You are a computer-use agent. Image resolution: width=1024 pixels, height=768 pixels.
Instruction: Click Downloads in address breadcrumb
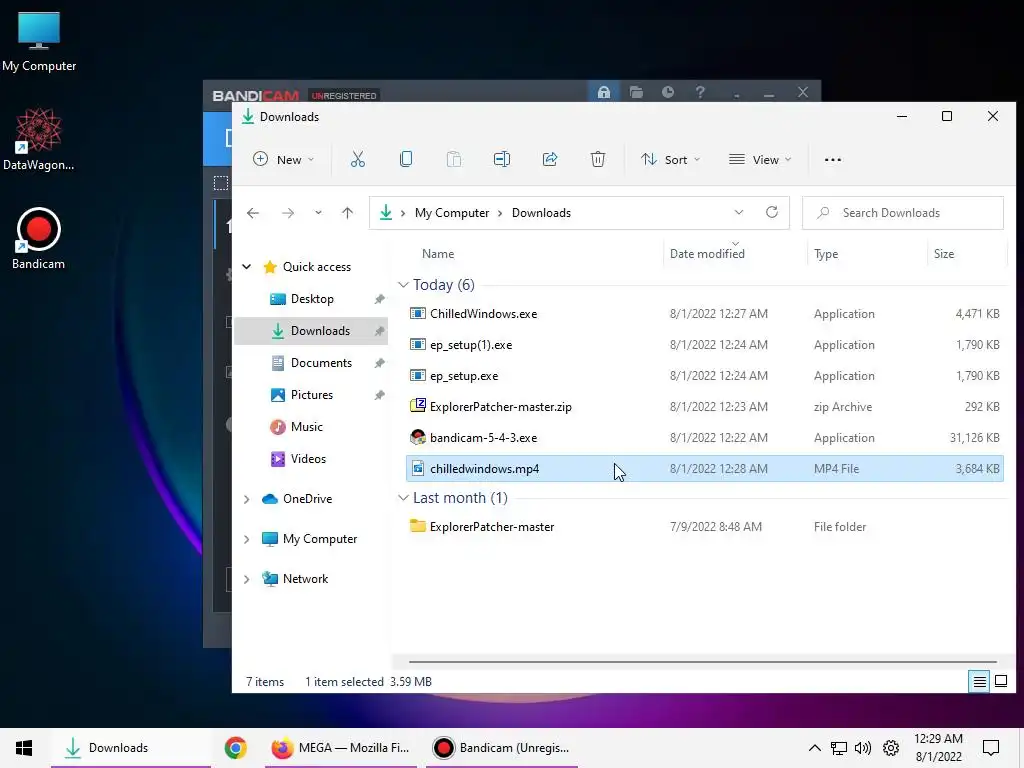tap(541, 213)
